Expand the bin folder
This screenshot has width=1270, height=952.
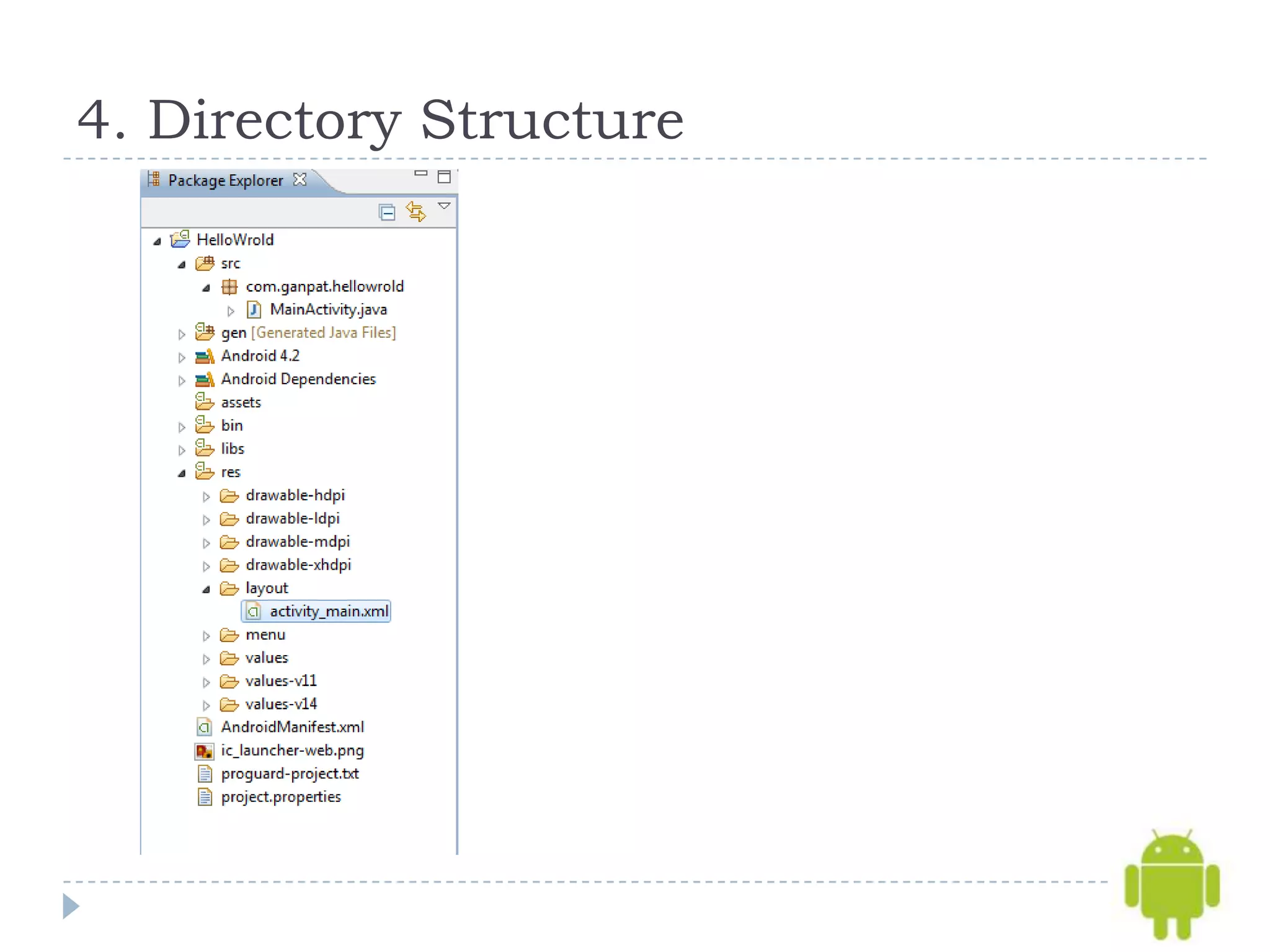click(182, 427)
